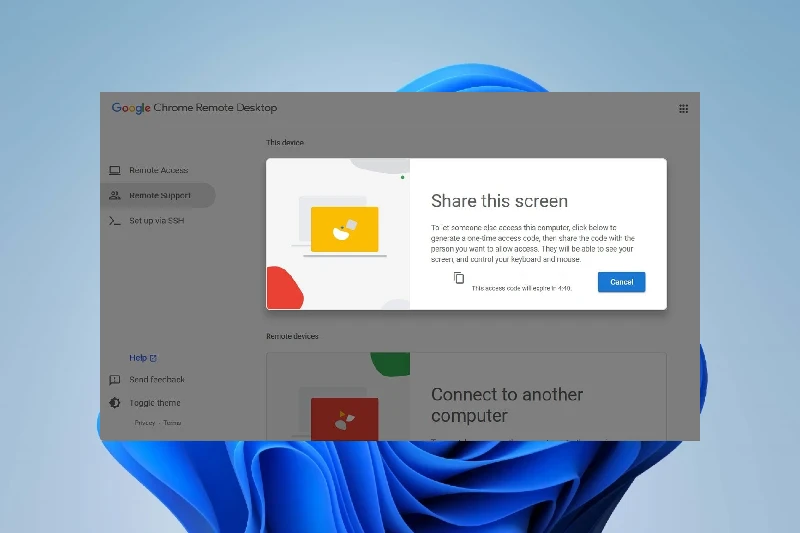Image resolution: width=800 pixels, height=533 pixels.
Task: Click the external link icon beside Help
Action: pyautogui.click(x=153, y=358)
